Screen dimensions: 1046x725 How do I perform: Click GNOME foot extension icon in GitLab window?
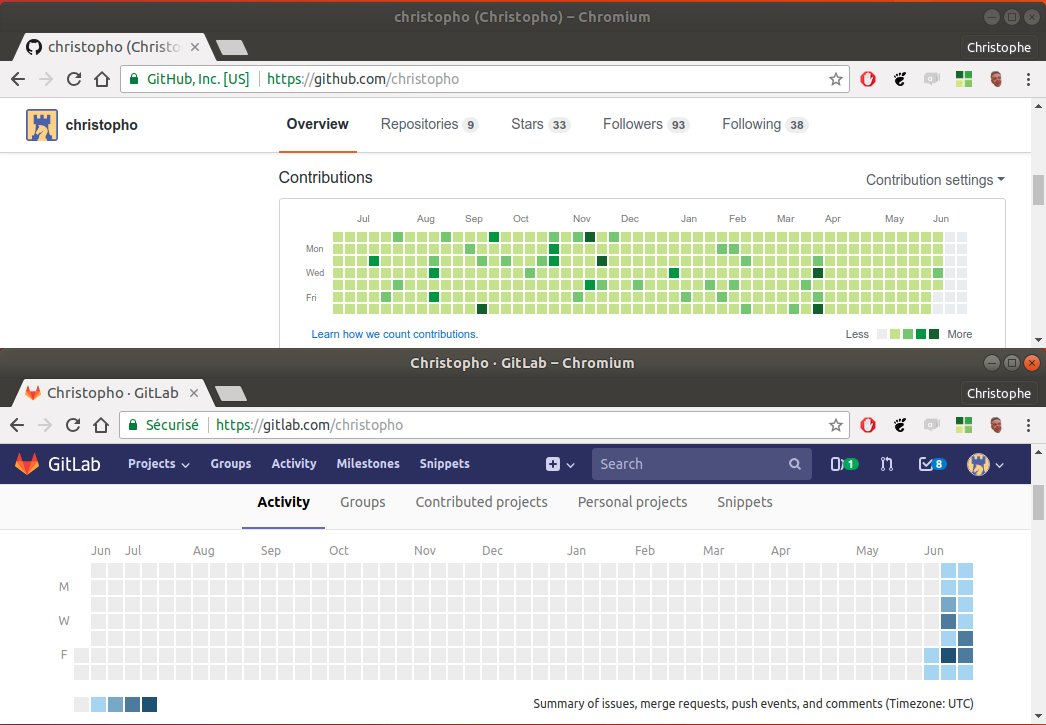coord(900,426)
